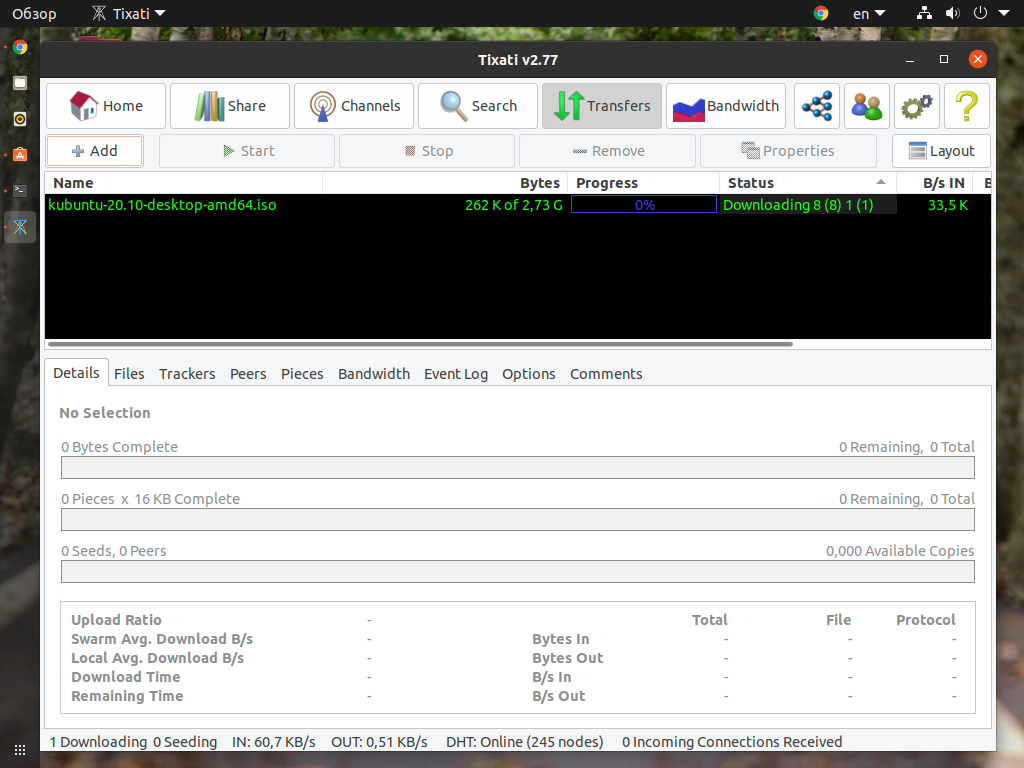This screenshot has height=768, width=1024.
Task: Sort transfers by the Status column header
Action: point(808,183)
